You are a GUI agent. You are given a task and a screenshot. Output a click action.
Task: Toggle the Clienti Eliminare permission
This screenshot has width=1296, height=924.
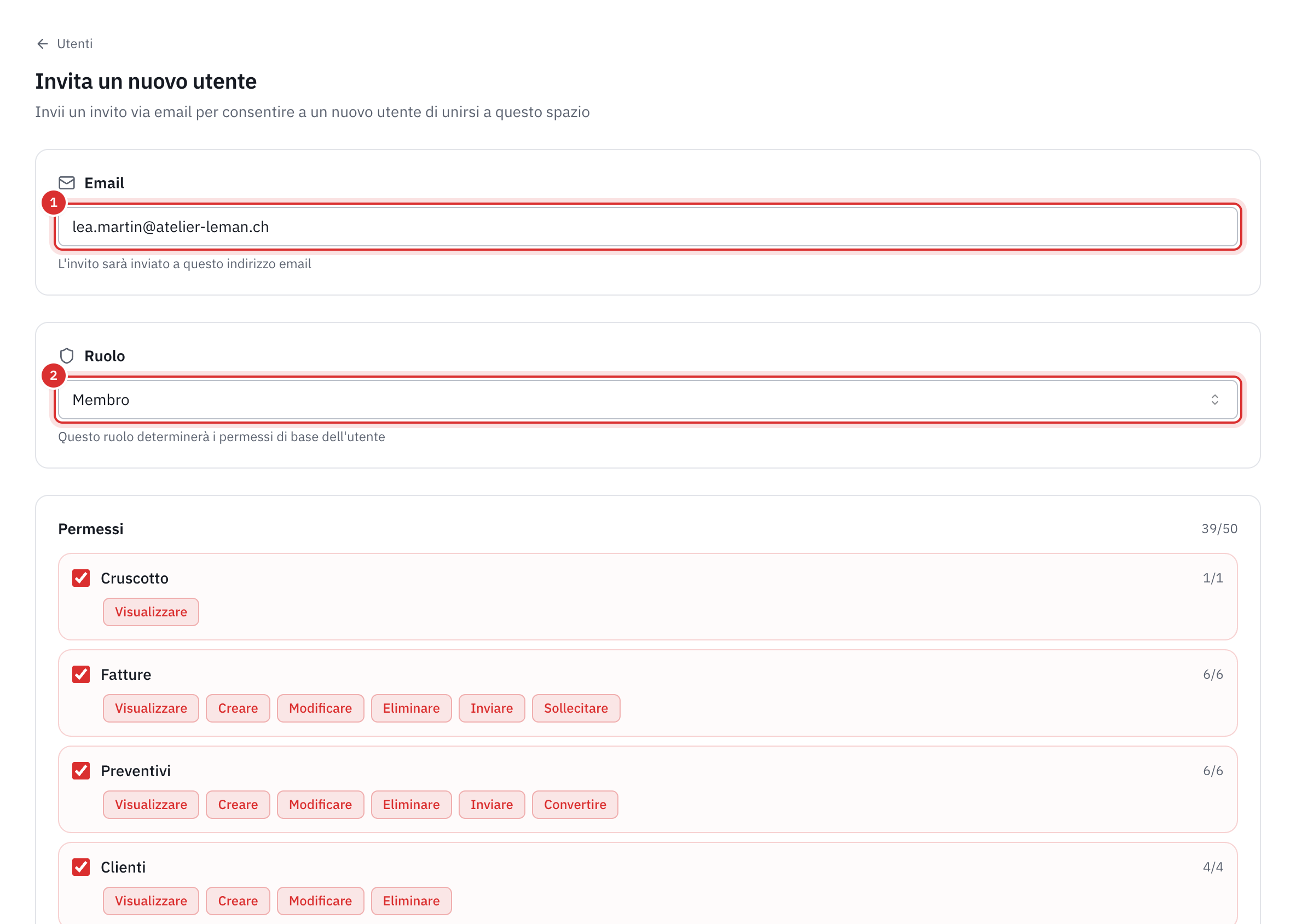tap(412, 900)
